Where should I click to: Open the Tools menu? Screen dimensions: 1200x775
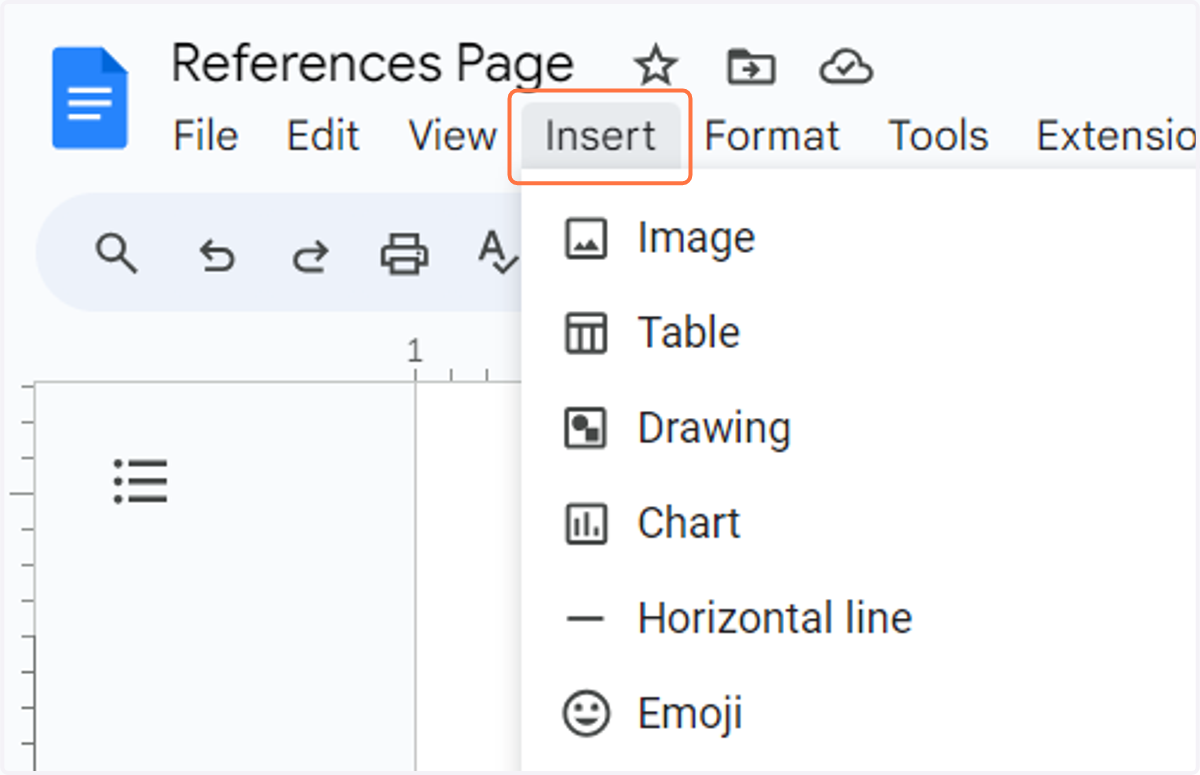[x=938, y=136]
